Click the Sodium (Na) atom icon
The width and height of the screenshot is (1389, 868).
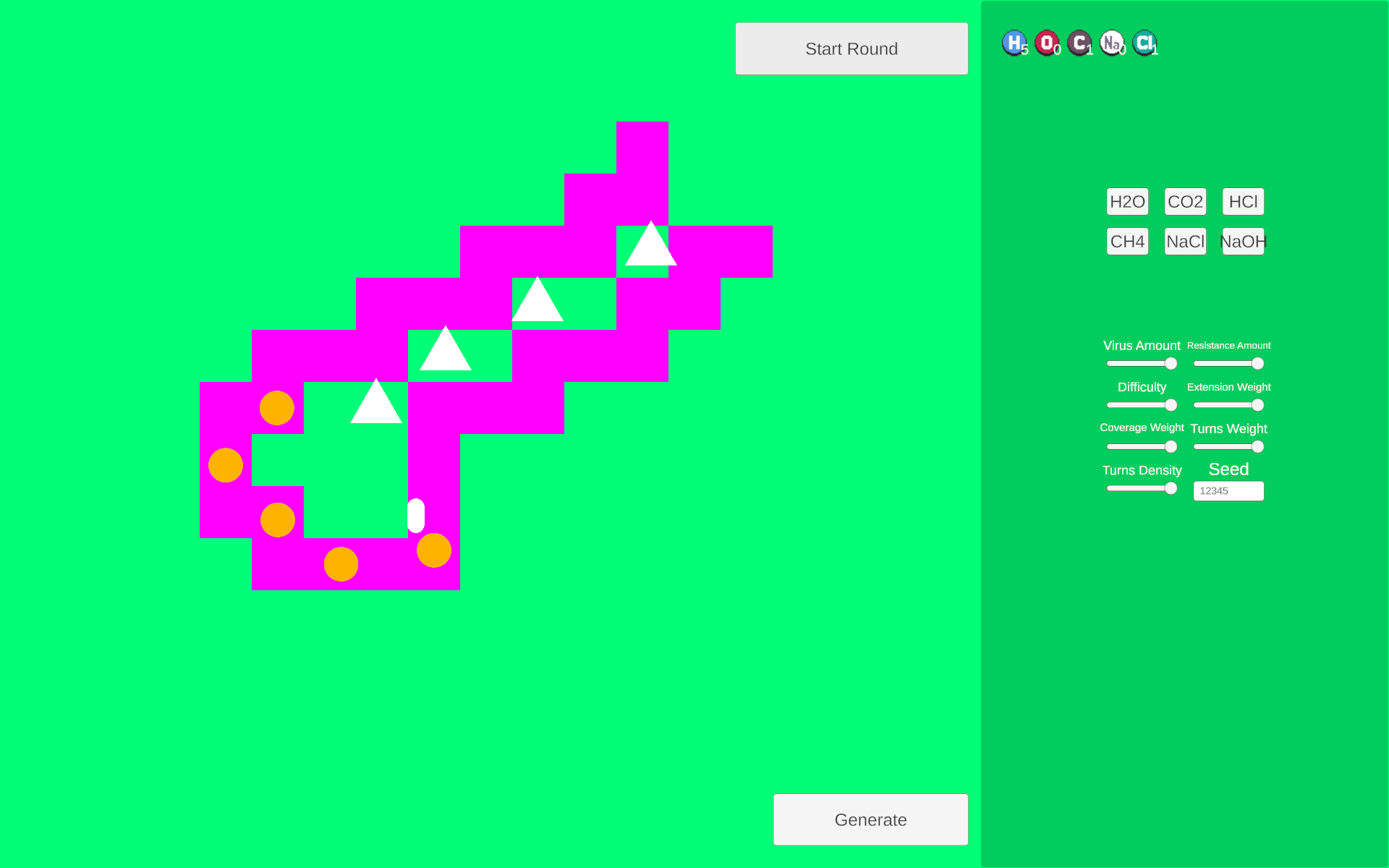1111,43
